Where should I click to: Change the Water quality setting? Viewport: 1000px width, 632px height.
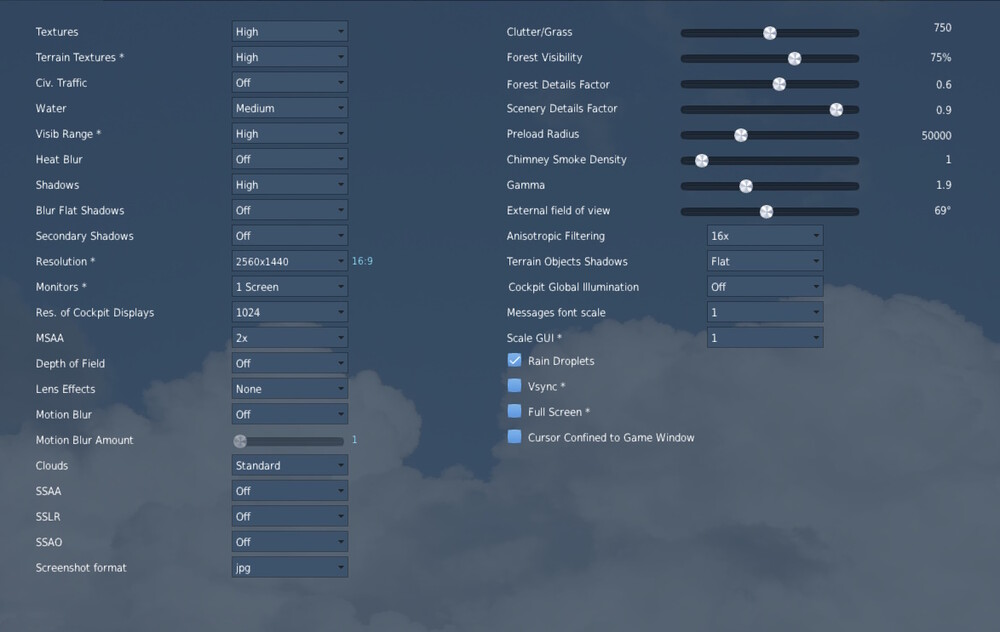(289, 107)
